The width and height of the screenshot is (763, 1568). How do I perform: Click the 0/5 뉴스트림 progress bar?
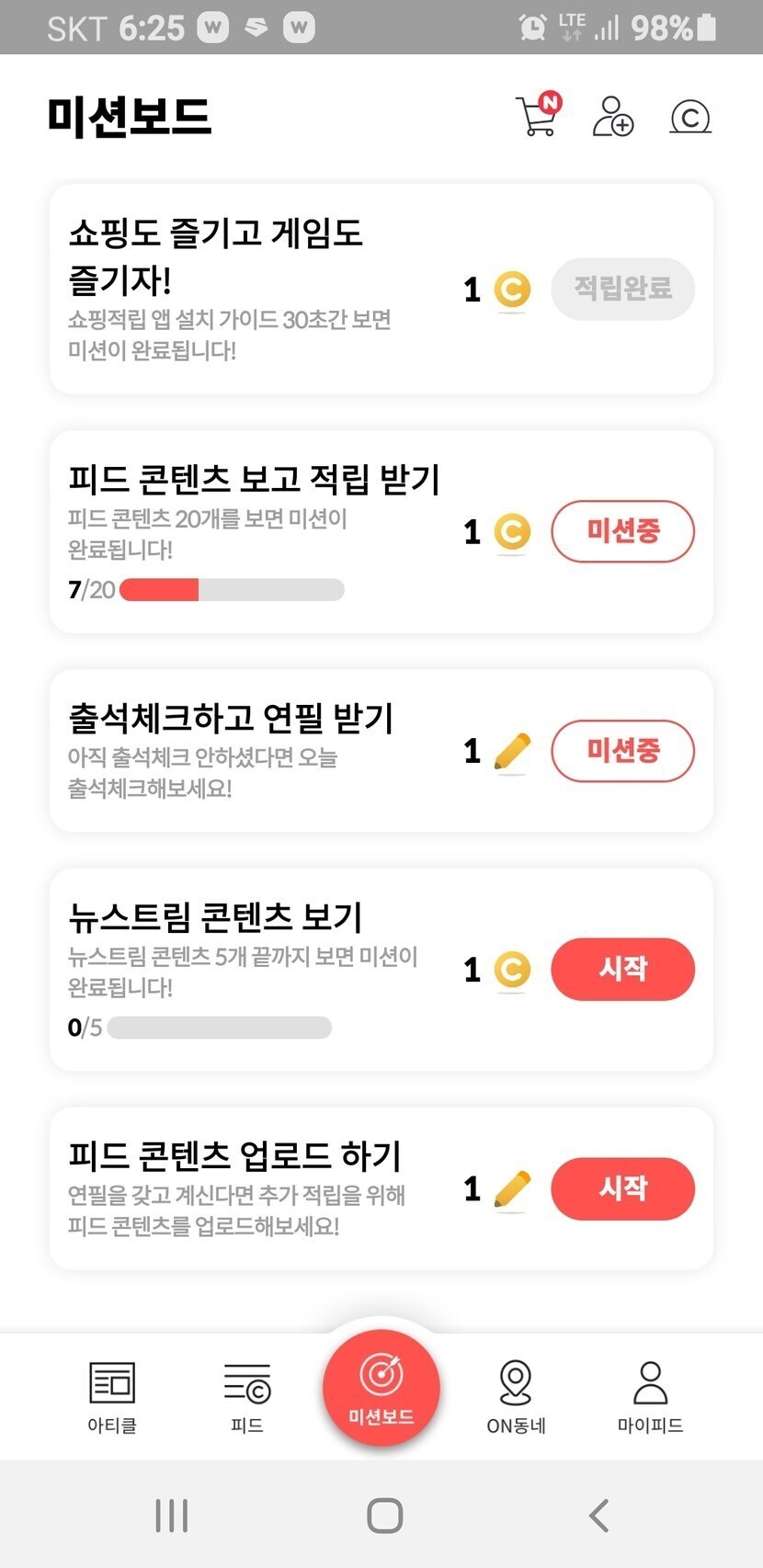pyautogui.click(x=219, y=1028)
